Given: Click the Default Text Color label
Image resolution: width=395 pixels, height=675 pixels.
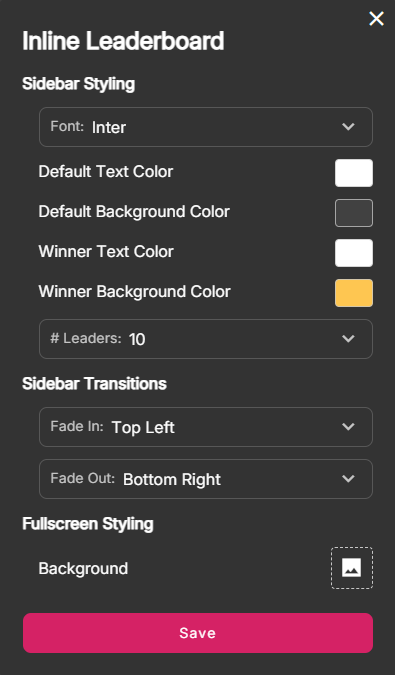Looking at the screenshot, I should tap(106, 172).
